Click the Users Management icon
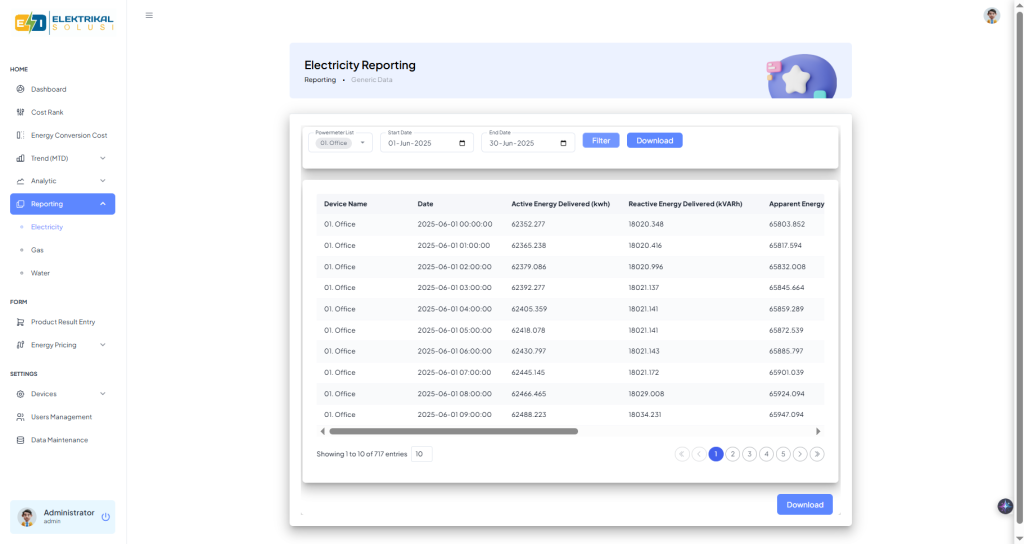 click(20, 417)
